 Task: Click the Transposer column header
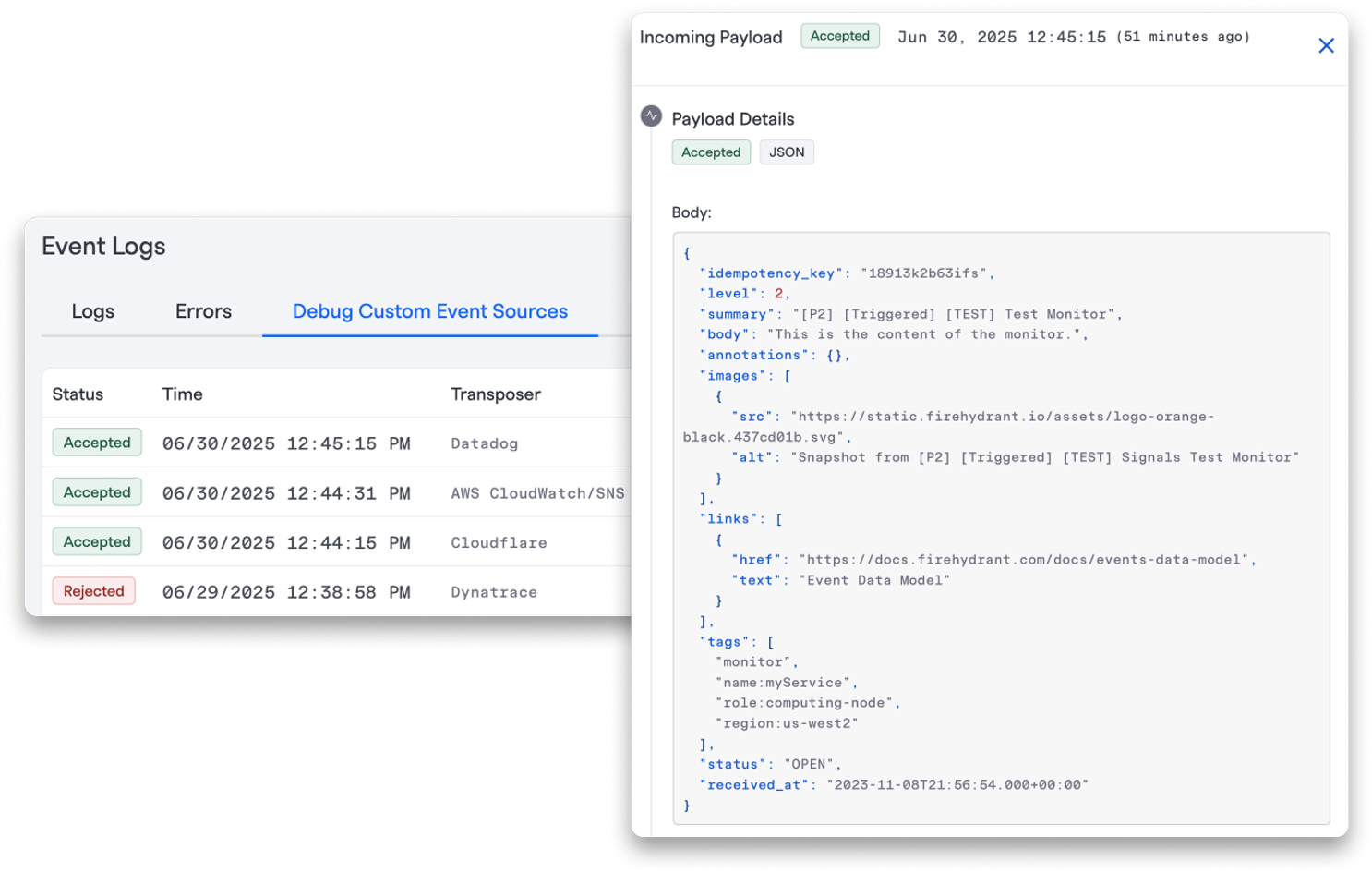click(496, 394)
